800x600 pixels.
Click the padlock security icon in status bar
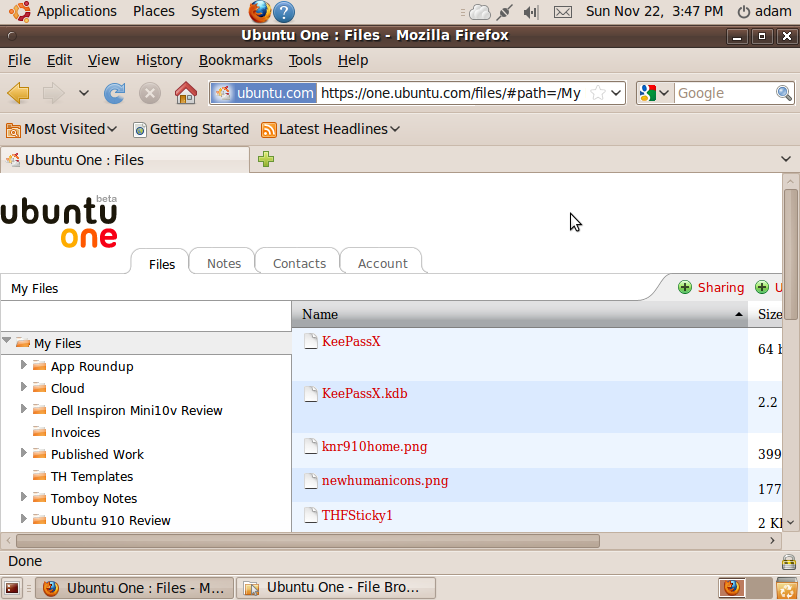[789, 562]
